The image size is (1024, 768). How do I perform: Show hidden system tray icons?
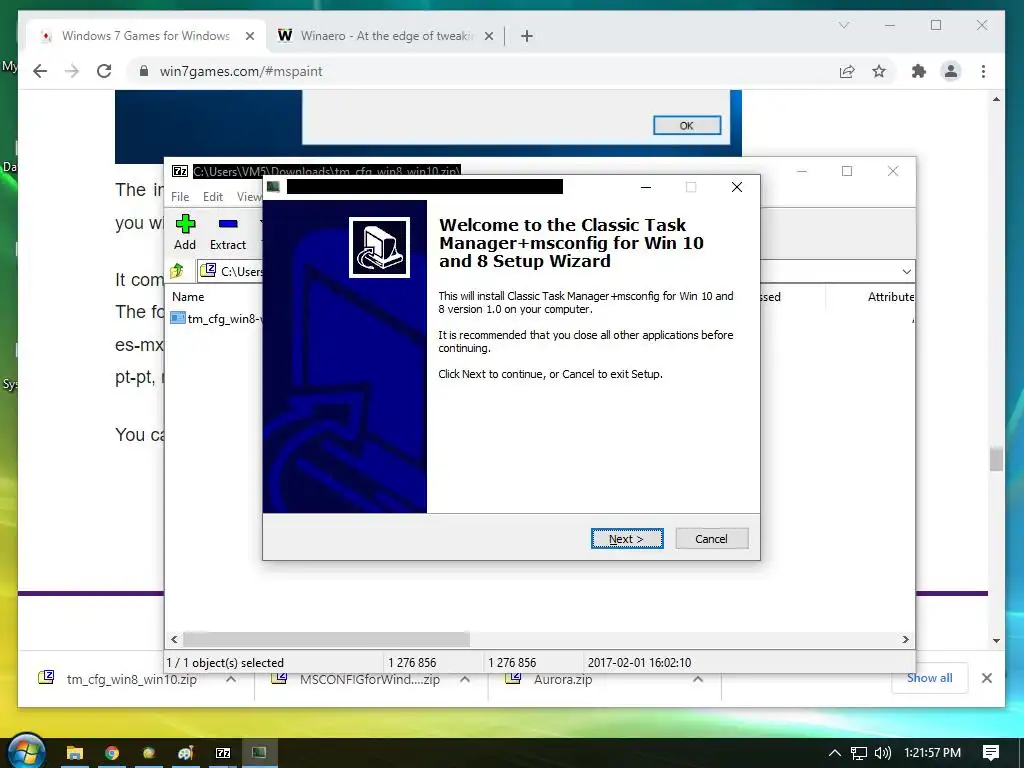(834, 753)
